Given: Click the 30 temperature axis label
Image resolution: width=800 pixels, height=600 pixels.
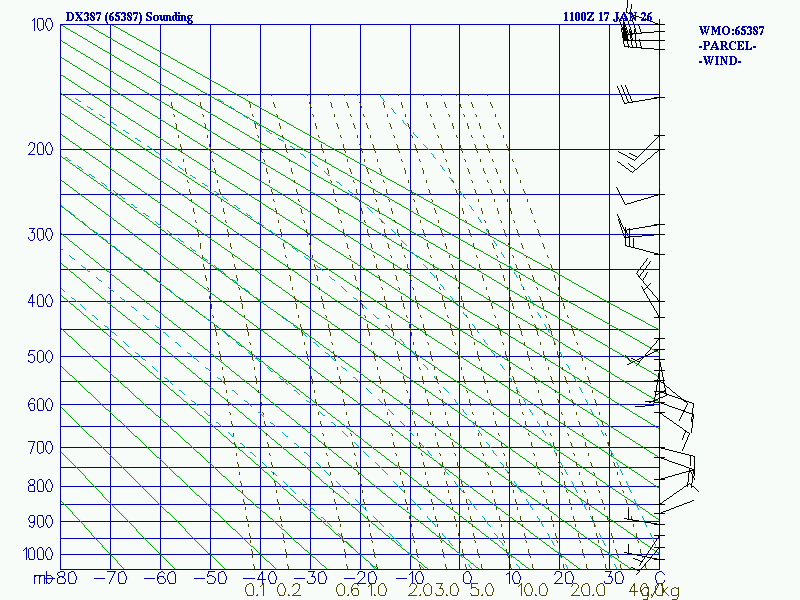Looking at the screenshot, I should coord(614,578).
